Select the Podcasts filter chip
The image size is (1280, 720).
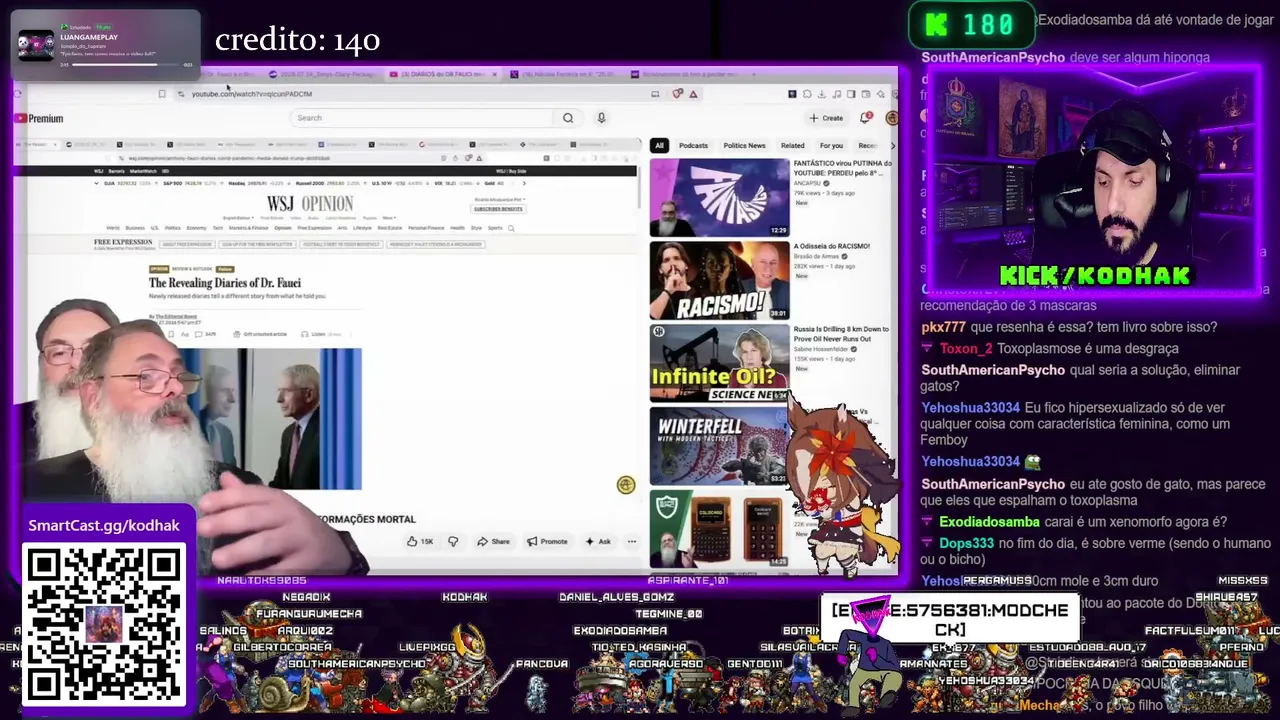pyautogui.click(x=693, y=146)
